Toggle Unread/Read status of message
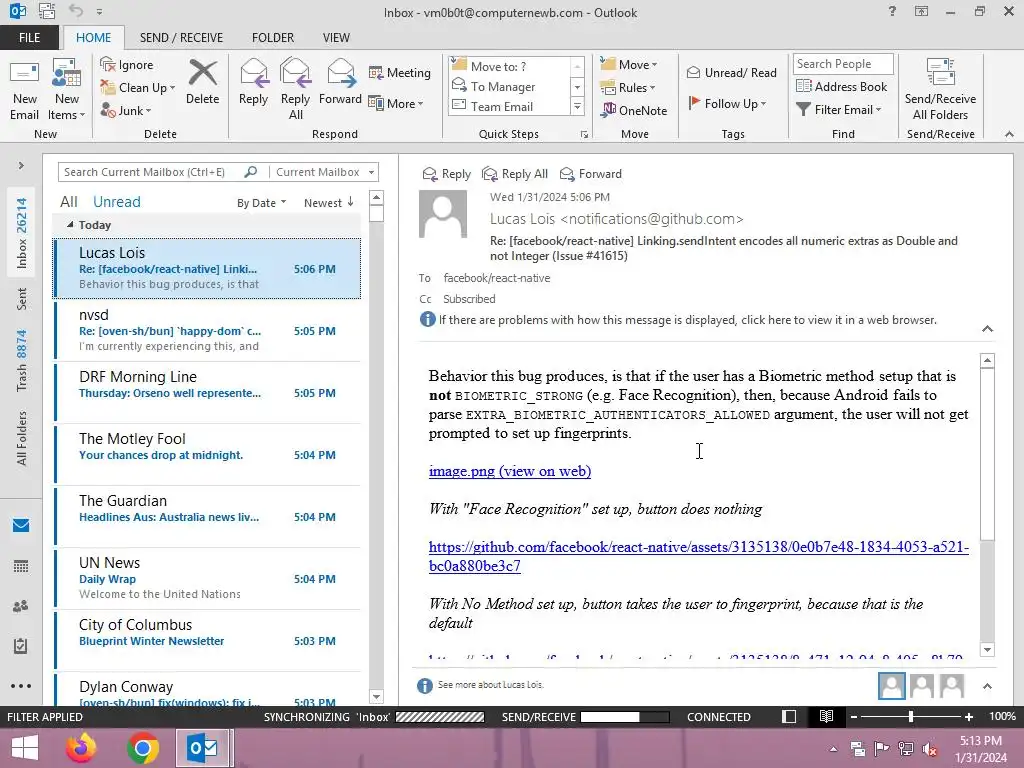The height and width of the screenshot is (768, 1024). tap(731, 72)
